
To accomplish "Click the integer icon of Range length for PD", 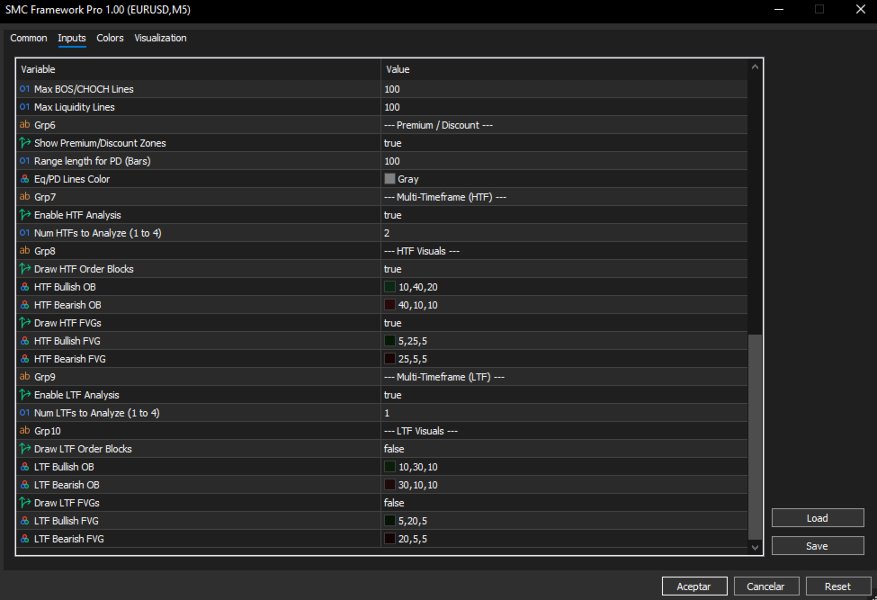I will [25, 161].
